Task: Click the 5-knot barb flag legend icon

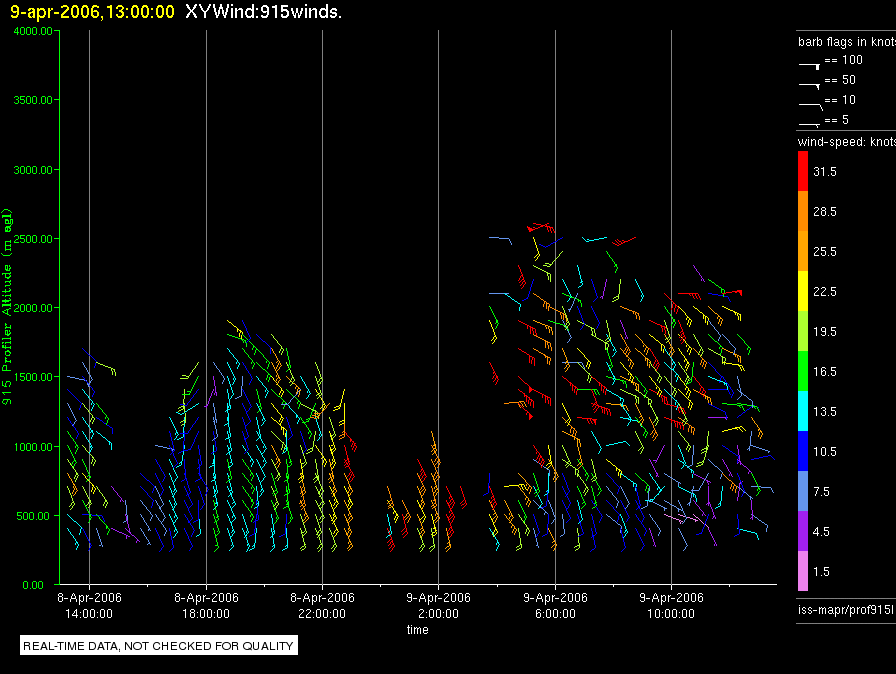Action: (x=809, y=124)
